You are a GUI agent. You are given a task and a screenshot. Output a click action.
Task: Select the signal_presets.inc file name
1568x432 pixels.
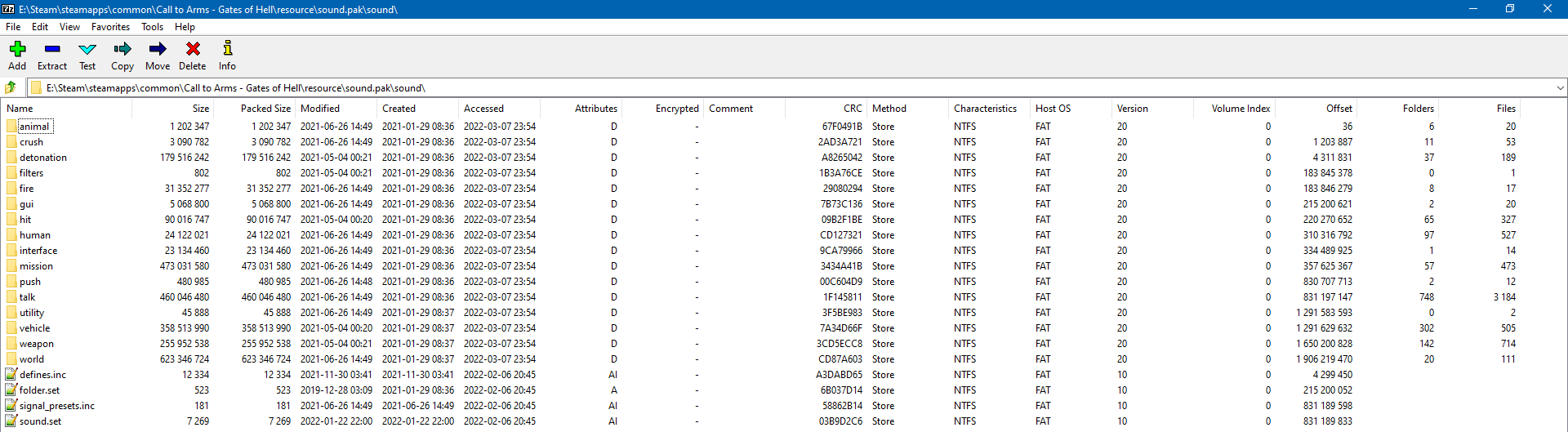(57, 405)
